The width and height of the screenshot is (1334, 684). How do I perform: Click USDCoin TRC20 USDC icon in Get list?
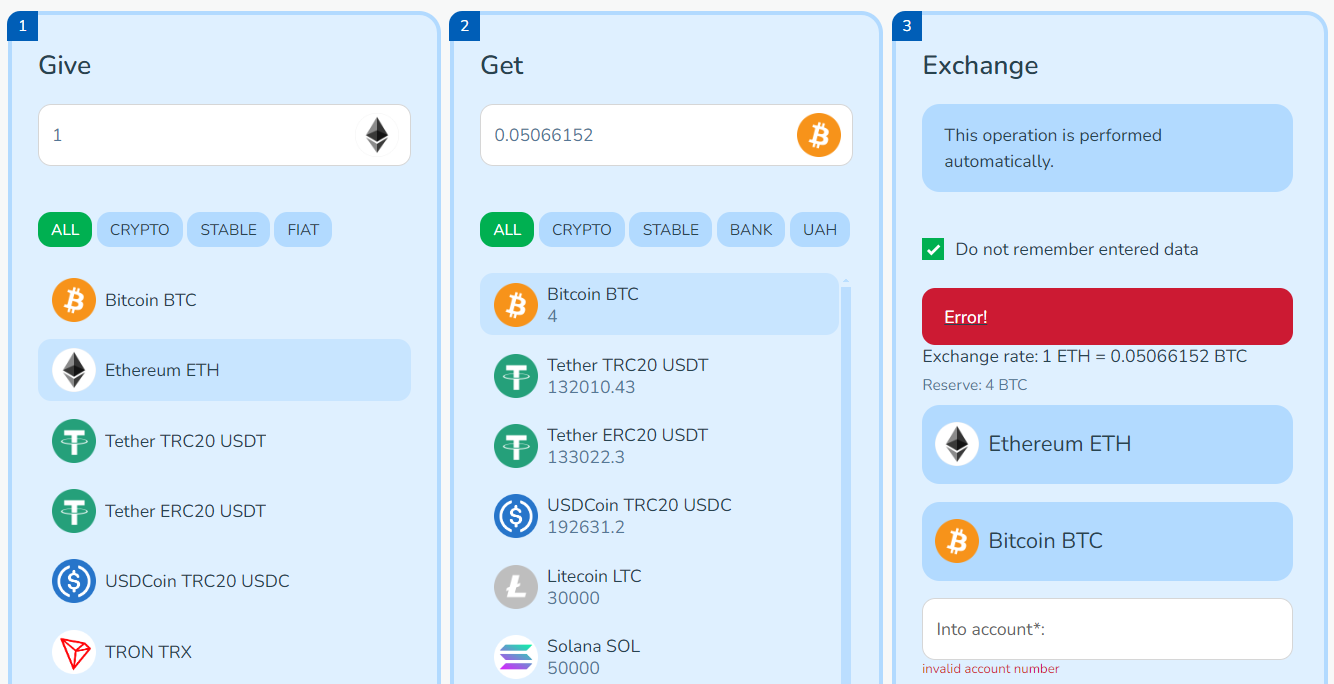point(516,516)
